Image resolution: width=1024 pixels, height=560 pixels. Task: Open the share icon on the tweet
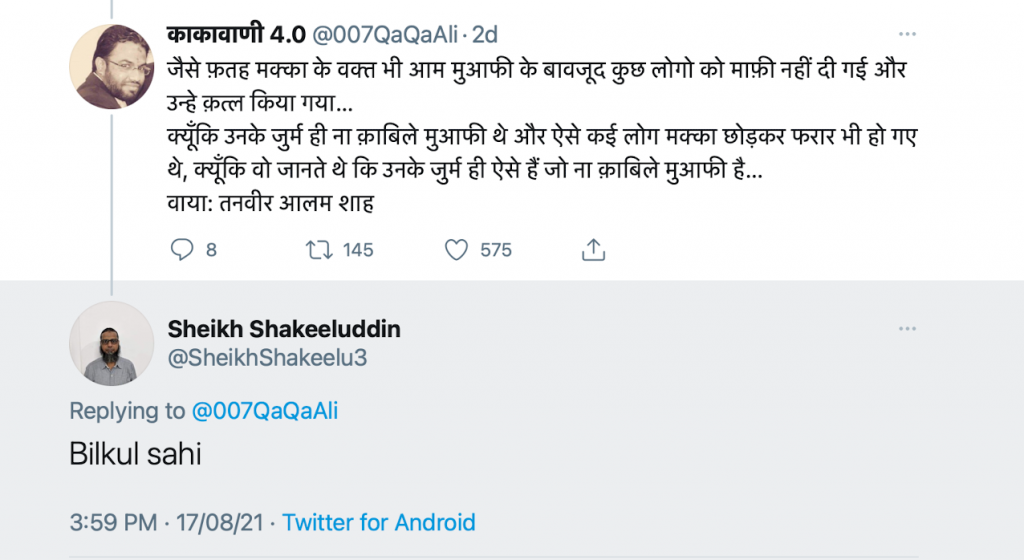tap(593, 249)
